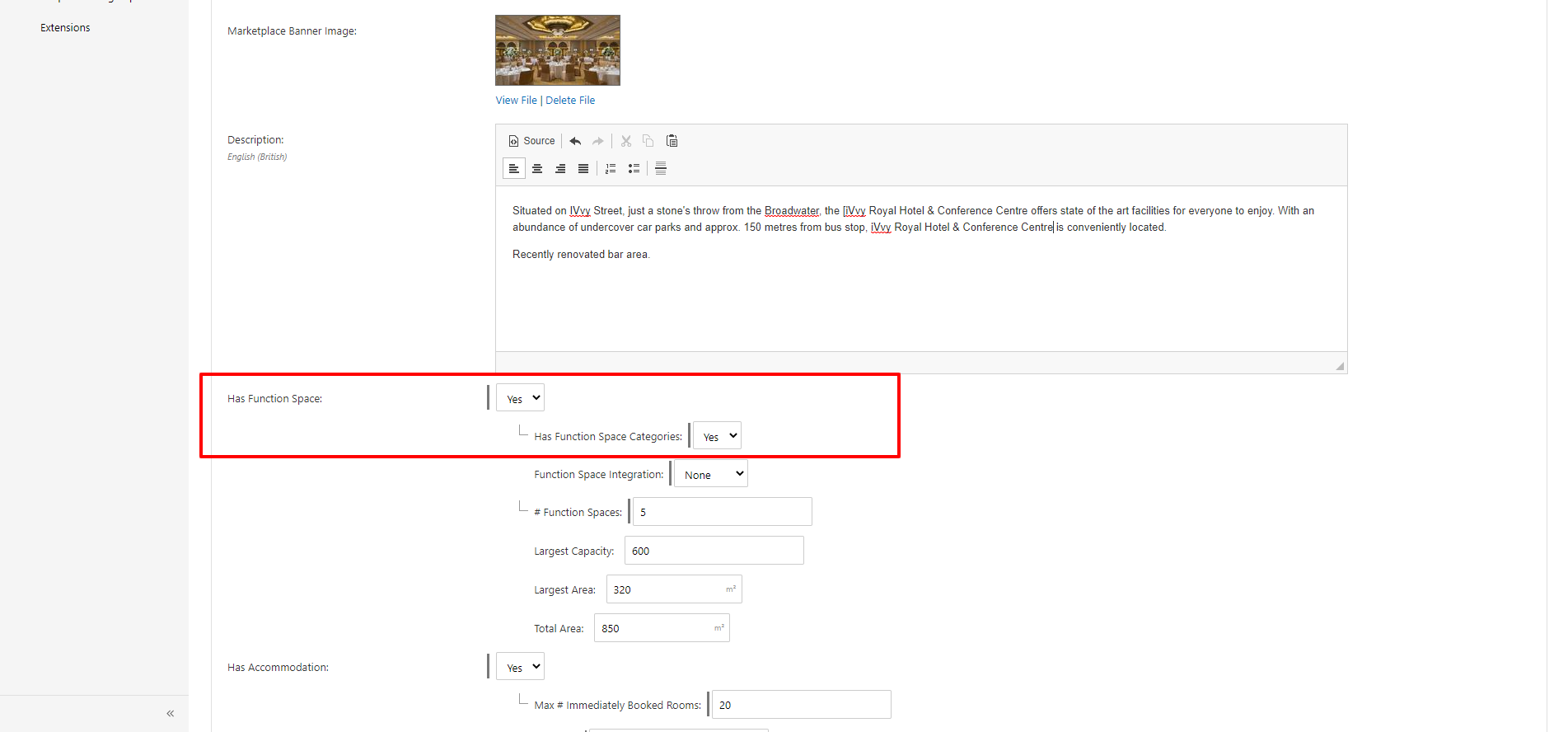Collapse the sidebar with double chevron
The image size is (1568, 732).
171,714
